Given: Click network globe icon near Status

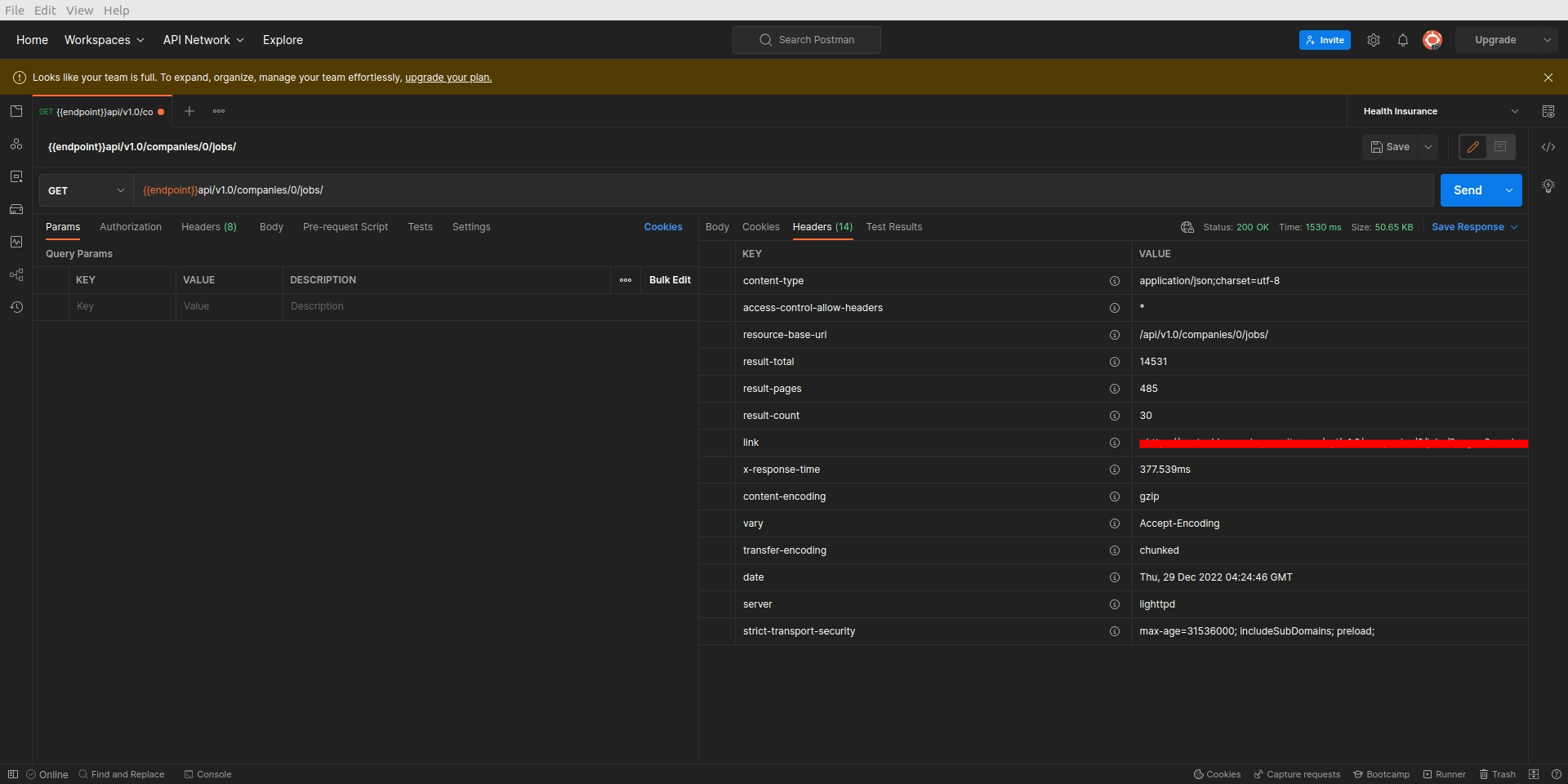Looking at the screenshot, I should pyautogui.click(x=1187, y=227).
